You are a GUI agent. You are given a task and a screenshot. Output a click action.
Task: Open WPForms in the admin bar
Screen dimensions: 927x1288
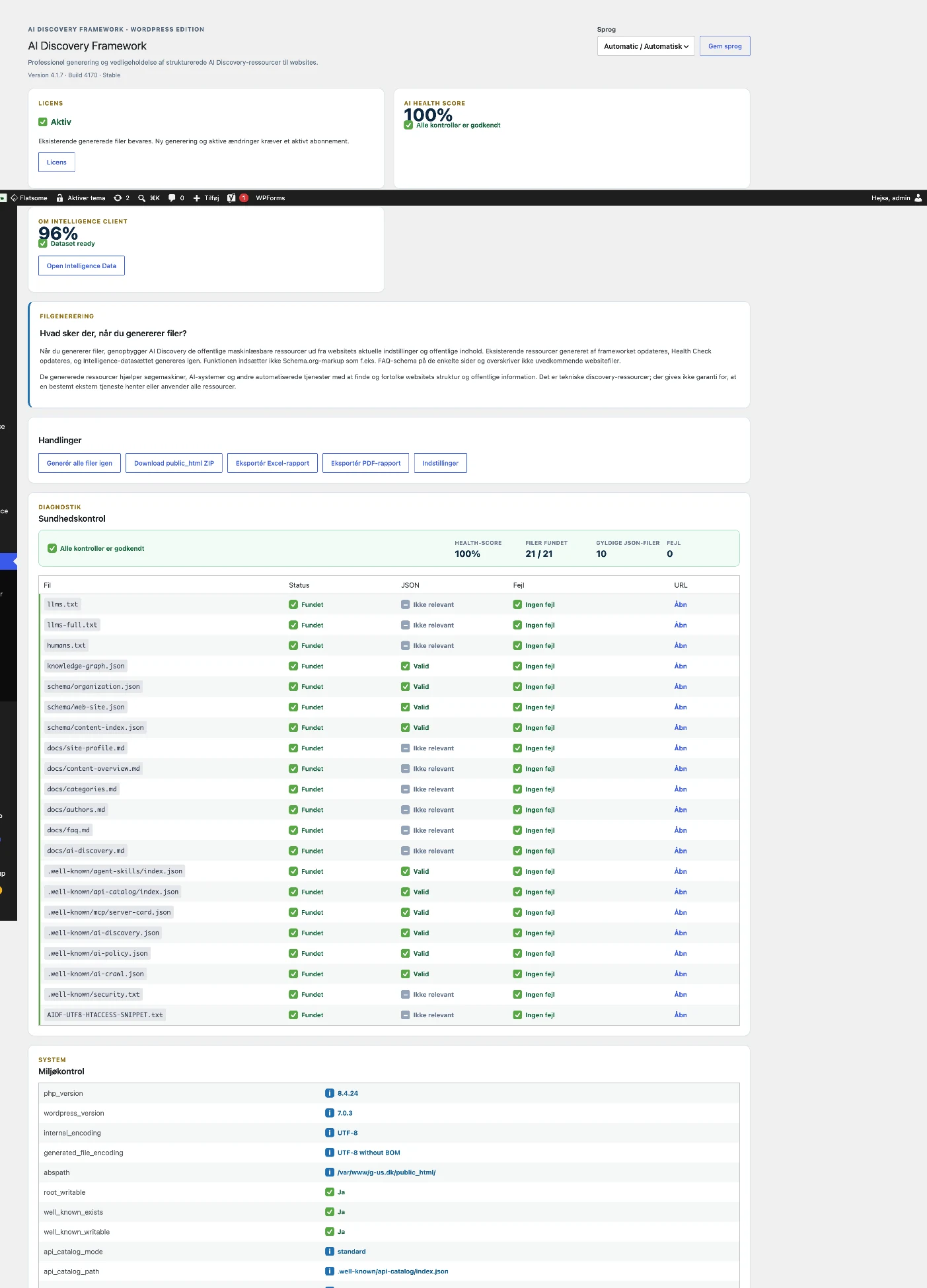click(x=270, y=198)
